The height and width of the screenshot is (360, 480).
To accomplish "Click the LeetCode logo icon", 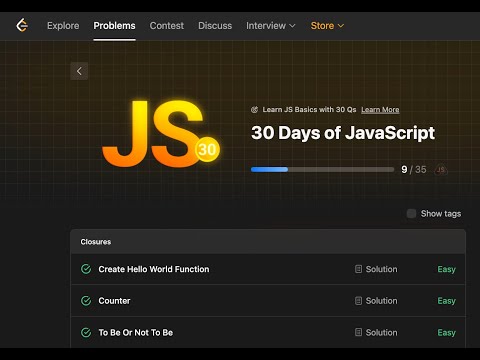I will pyautogui.click(x=22, y=25).
